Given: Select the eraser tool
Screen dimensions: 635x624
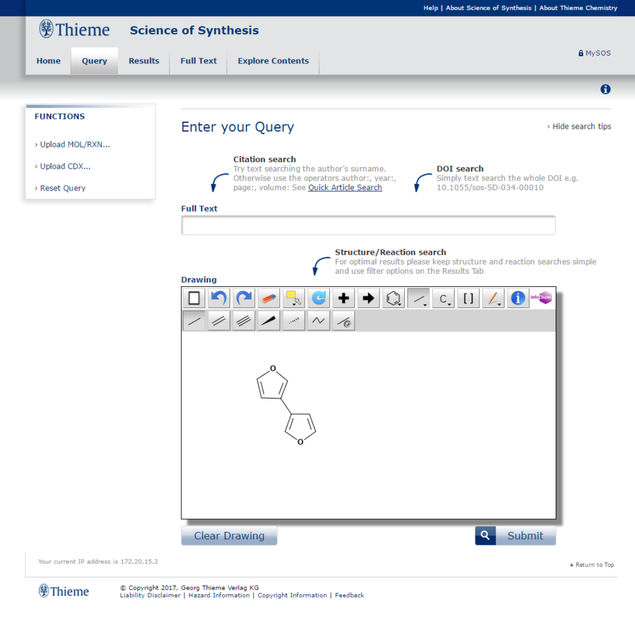Looking at the screenshot, I should point(269,298).
